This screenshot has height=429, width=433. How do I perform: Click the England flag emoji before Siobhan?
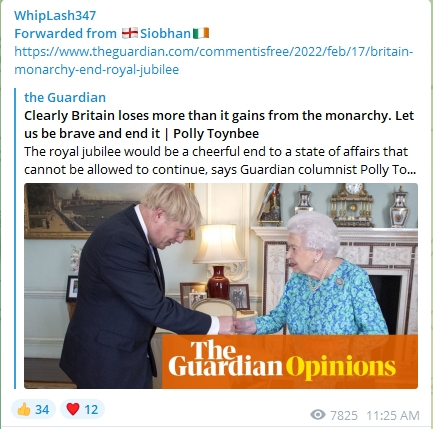click(130, 33)
